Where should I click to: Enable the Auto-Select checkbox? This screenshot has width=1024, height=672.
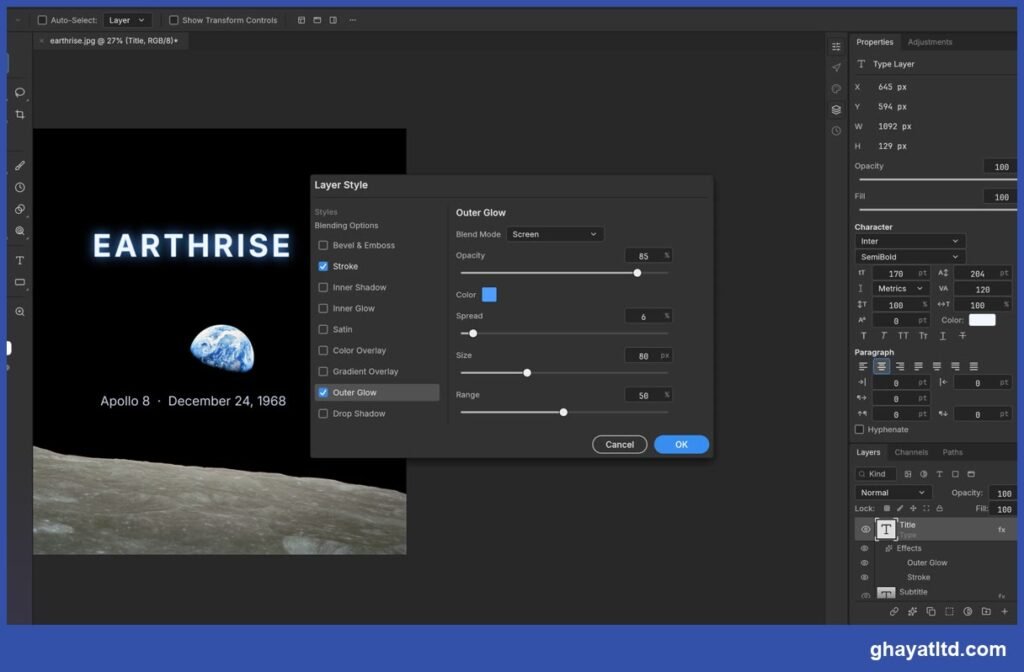(42, 20)
